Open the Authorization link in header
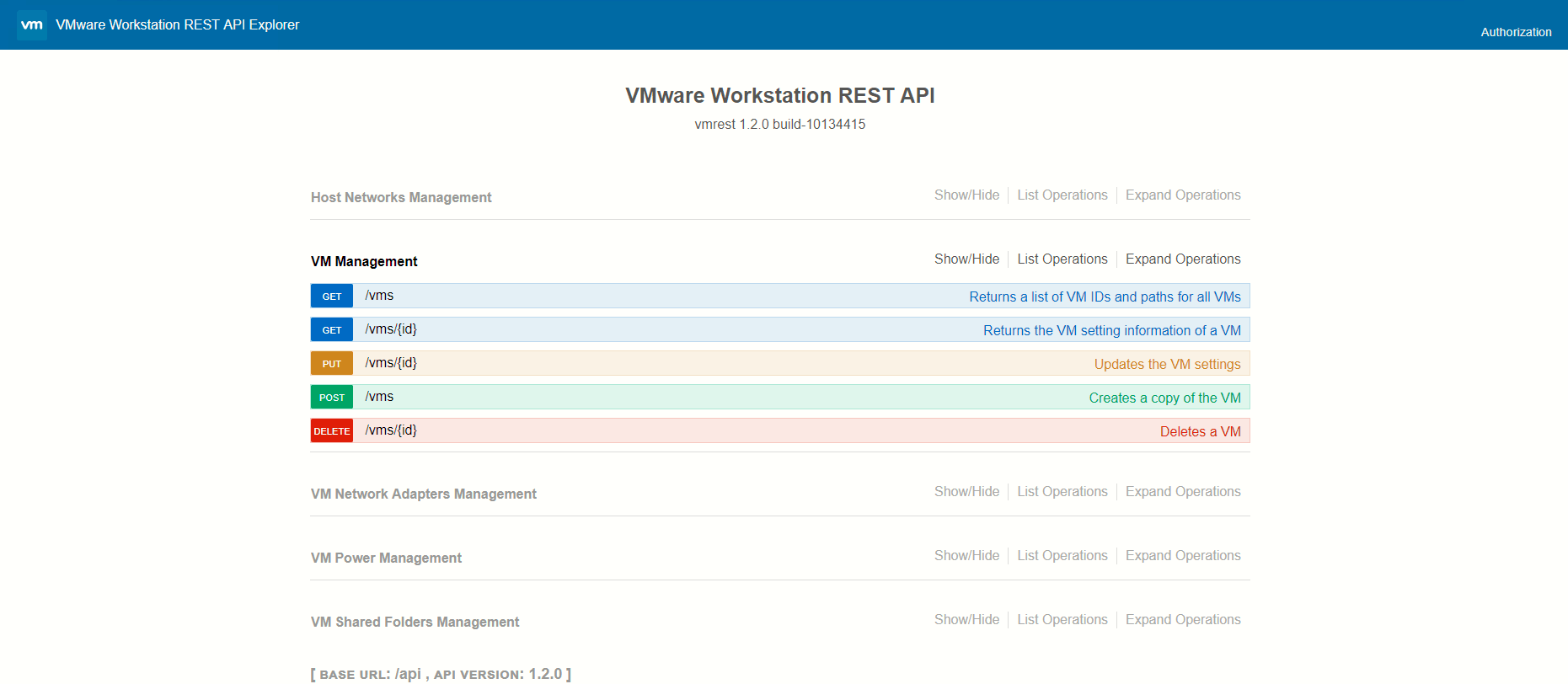The width and height of the screenshot is (1568, 684). [1515, 32]
